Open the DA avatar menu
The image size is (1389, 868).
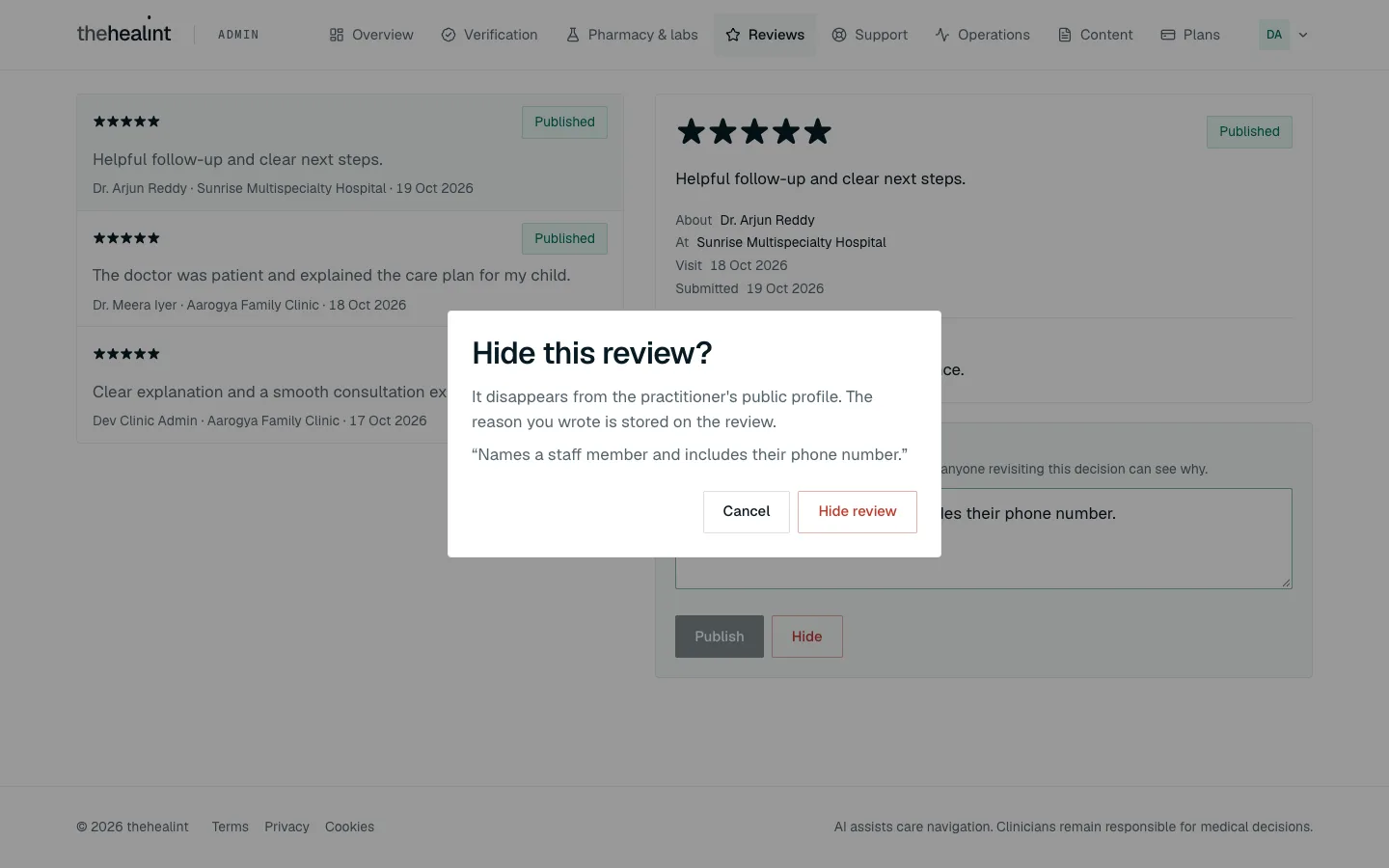click(x=1274, y=35)
